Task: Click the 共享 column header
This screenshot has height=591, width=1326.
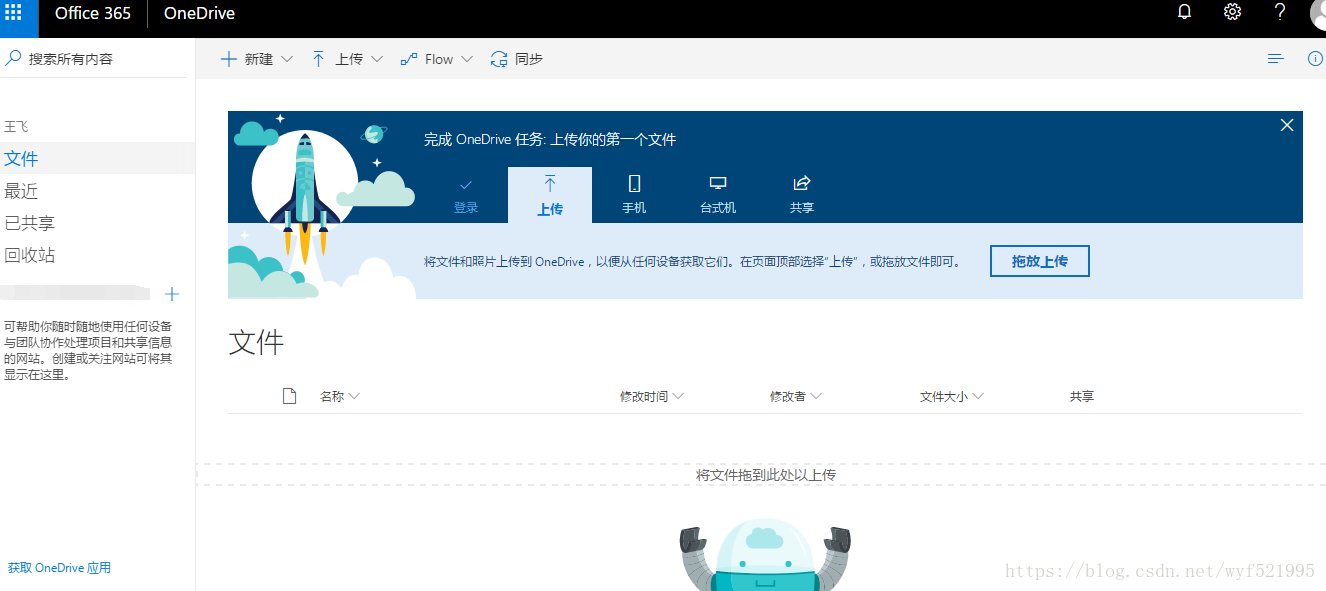Action: [x=1082, y=396]
